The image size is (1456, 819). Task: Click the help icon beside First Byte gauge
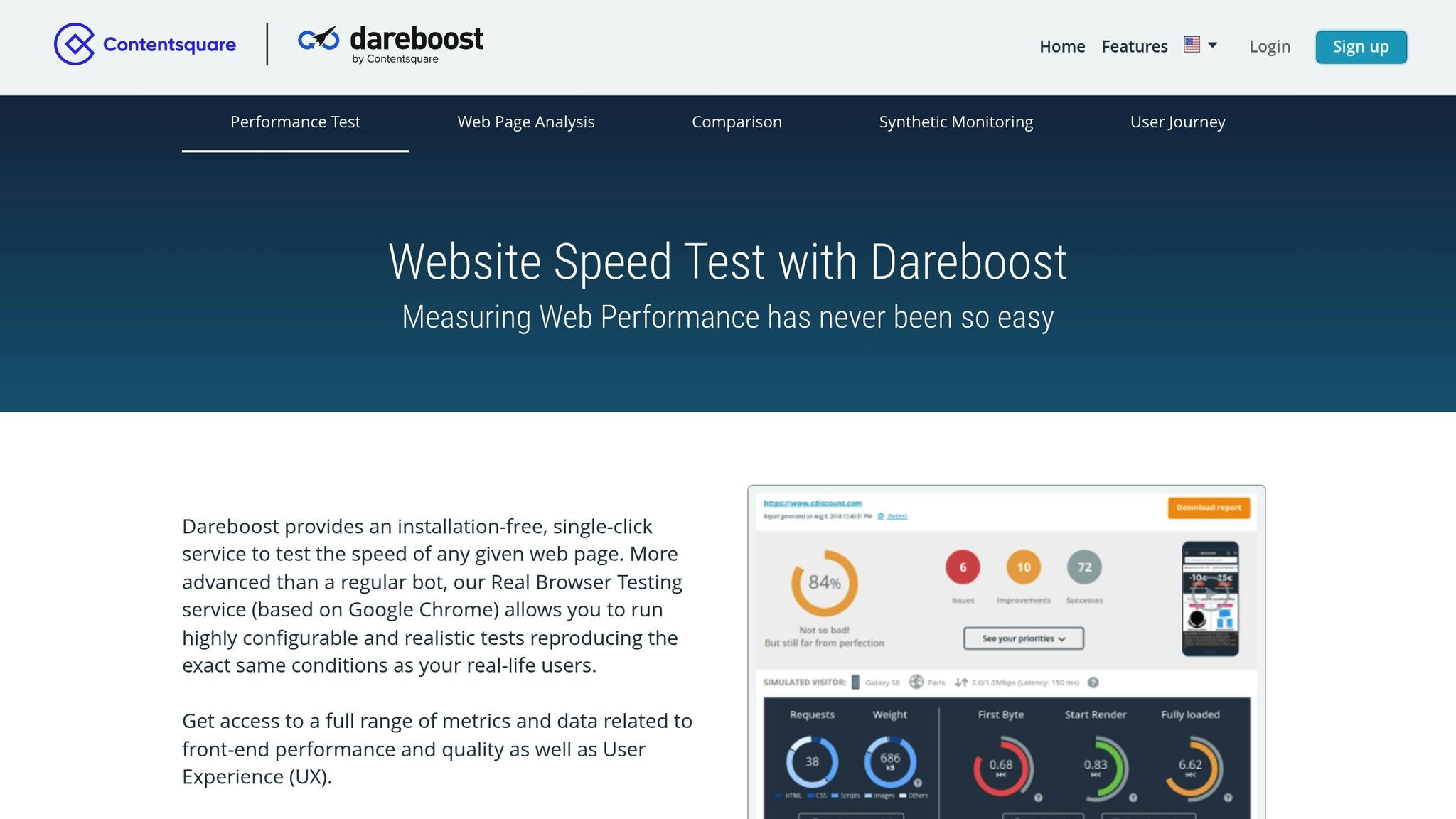coord(1038,798)
